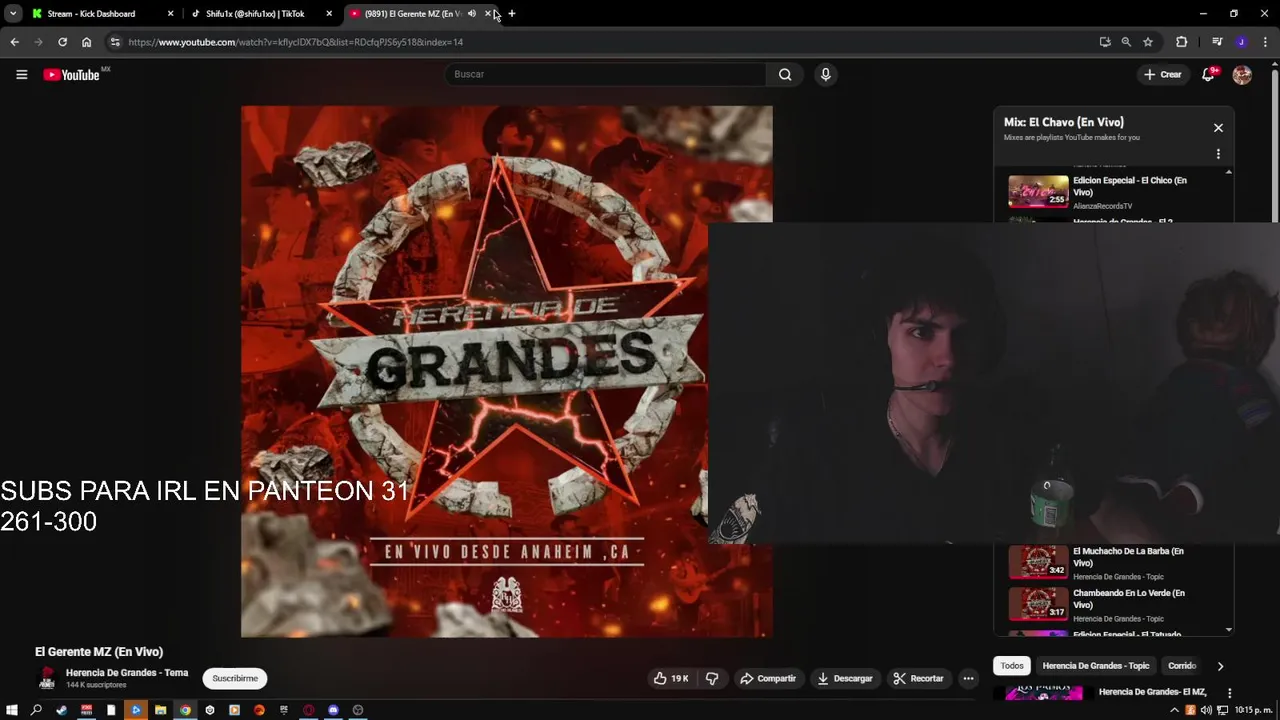Image resolution: width=1280 pixels, height=720 pixels.
Task: Close the Mix: El Chavo playlist panel
Action: point(1218,128)
